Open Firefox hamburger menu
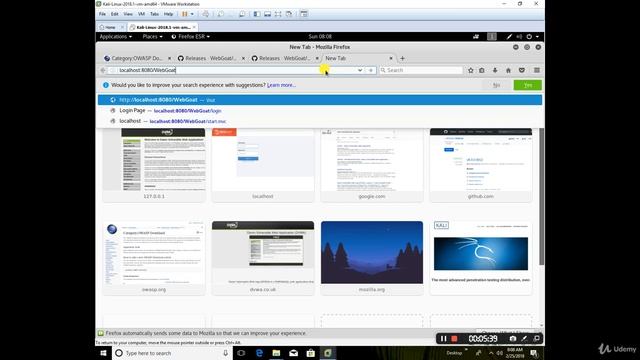Screen dimensions: 640x360 (537, 70)
